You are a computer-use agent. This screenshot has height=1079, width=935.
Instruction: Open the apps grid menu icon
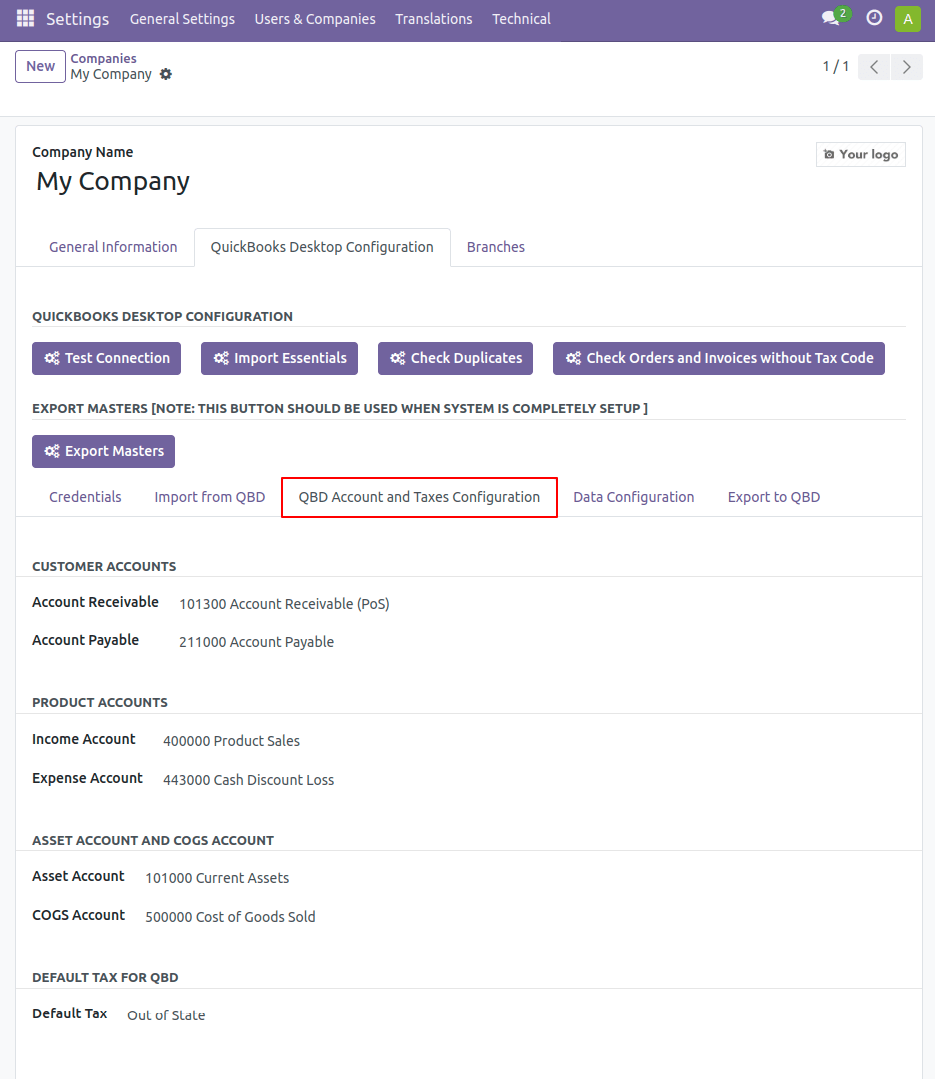tap(25, 19)
